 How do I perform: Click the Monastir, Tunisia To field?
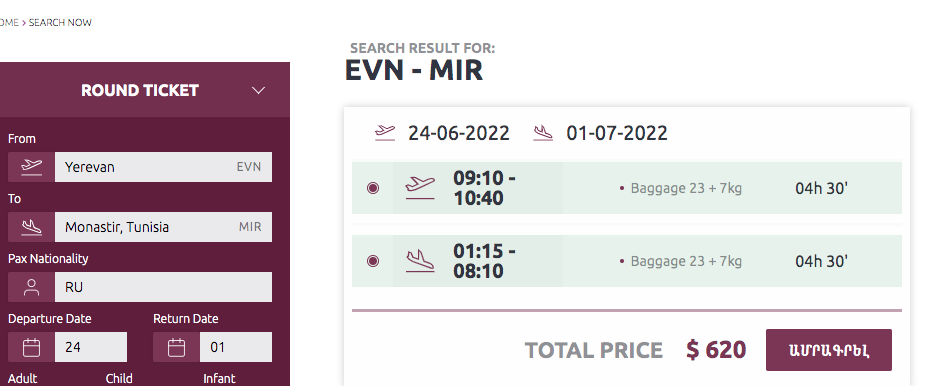[164, 227]
